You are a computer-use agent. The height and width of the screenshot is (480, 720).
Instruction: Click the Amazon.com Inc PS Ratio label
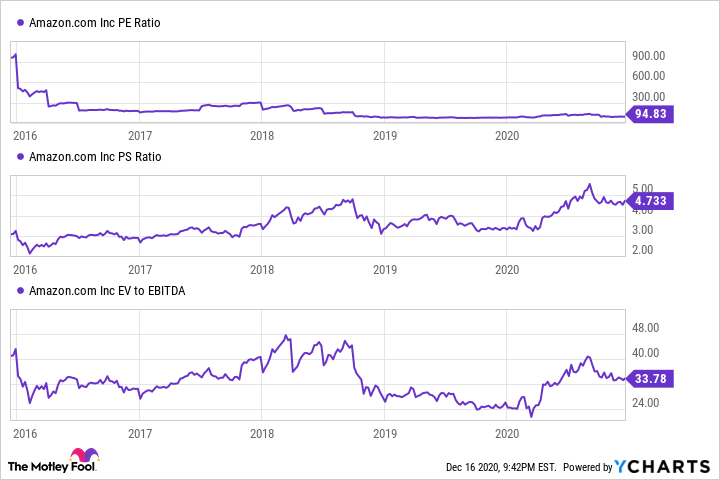coord(94,156)
